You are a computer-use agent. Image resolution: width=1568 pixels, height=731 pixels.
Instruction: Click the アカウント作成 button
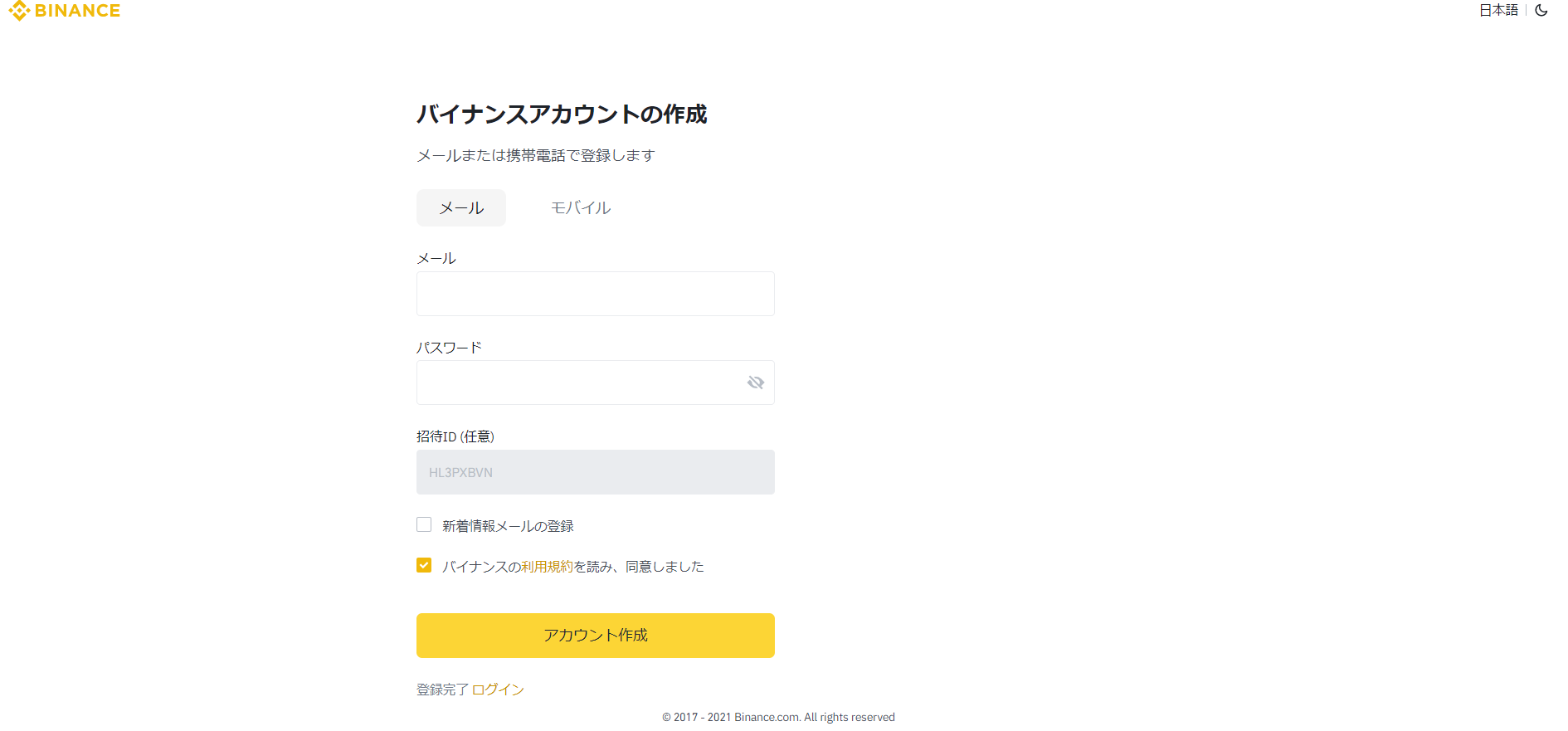point(596,636)
